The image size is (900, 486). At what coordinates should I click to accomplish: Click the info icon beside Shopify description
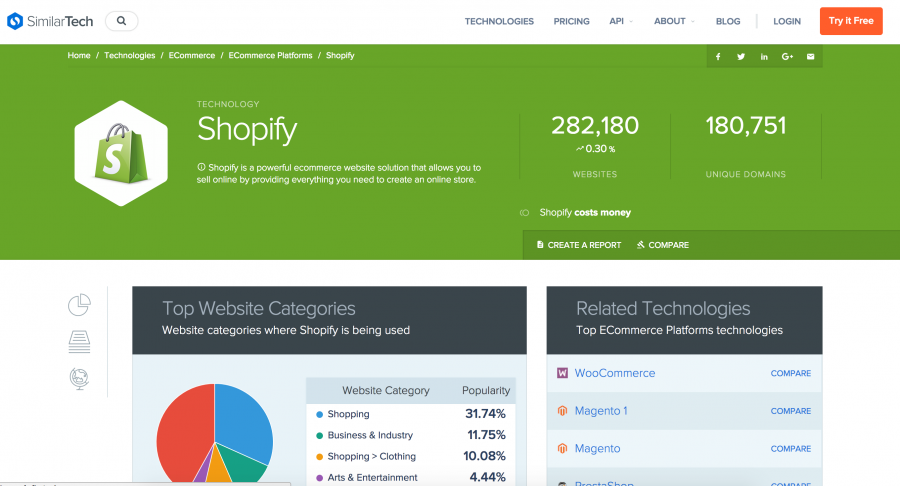point(201,167)
